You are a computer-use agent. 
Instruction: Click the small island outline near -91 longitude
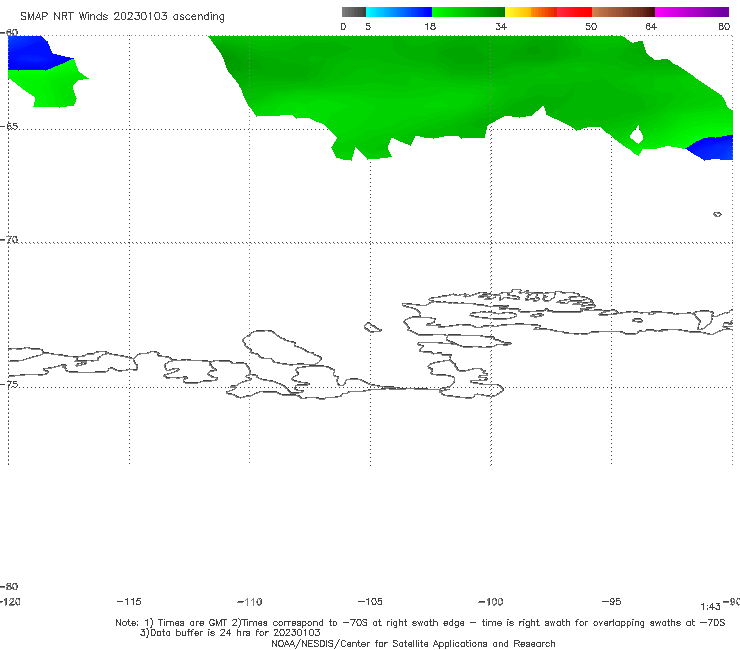pyautogui.click(x=717, y=214)
